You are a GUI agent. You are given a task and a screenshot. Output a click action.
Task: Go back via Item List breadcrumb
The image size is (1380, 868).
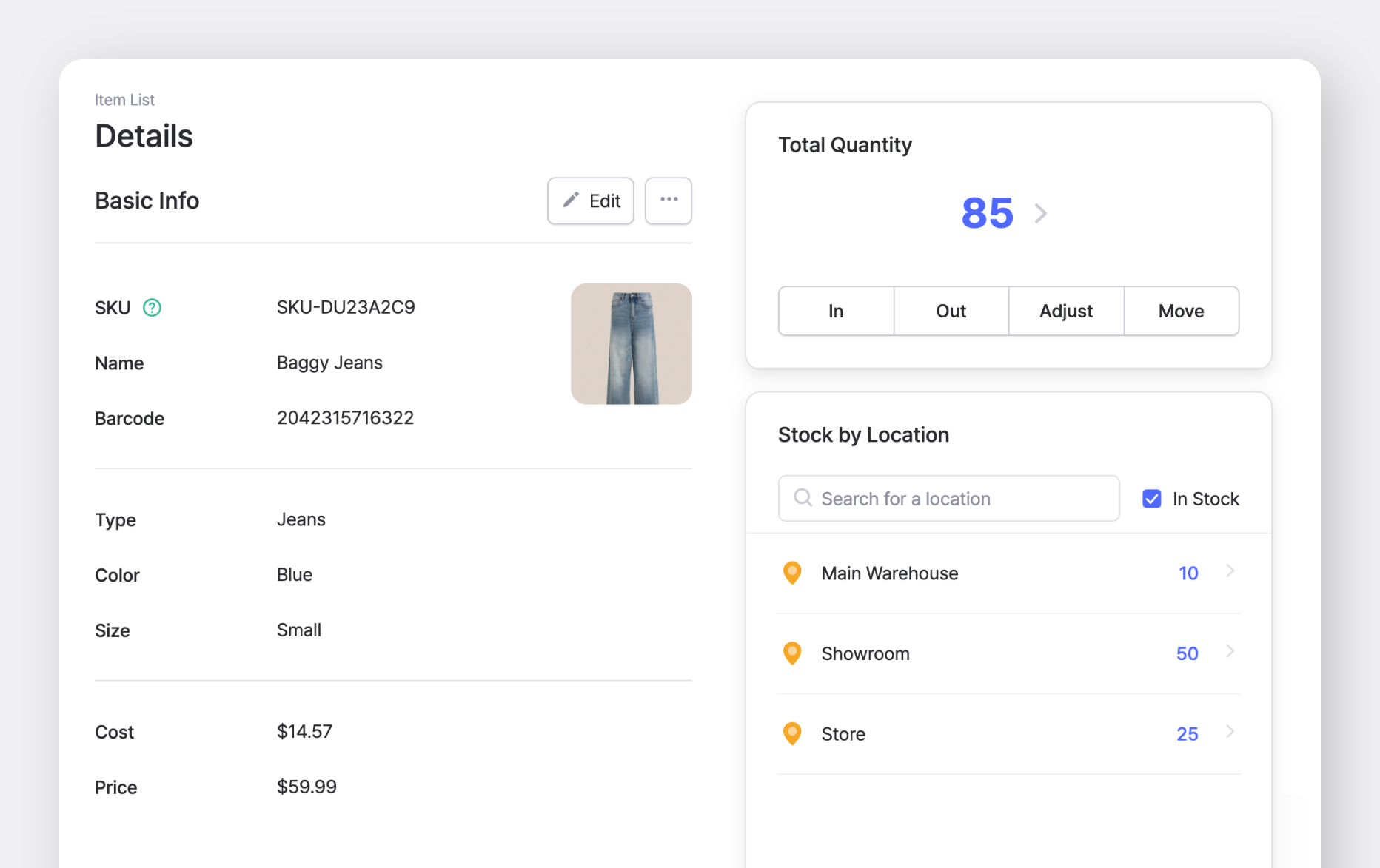point(124,100)
